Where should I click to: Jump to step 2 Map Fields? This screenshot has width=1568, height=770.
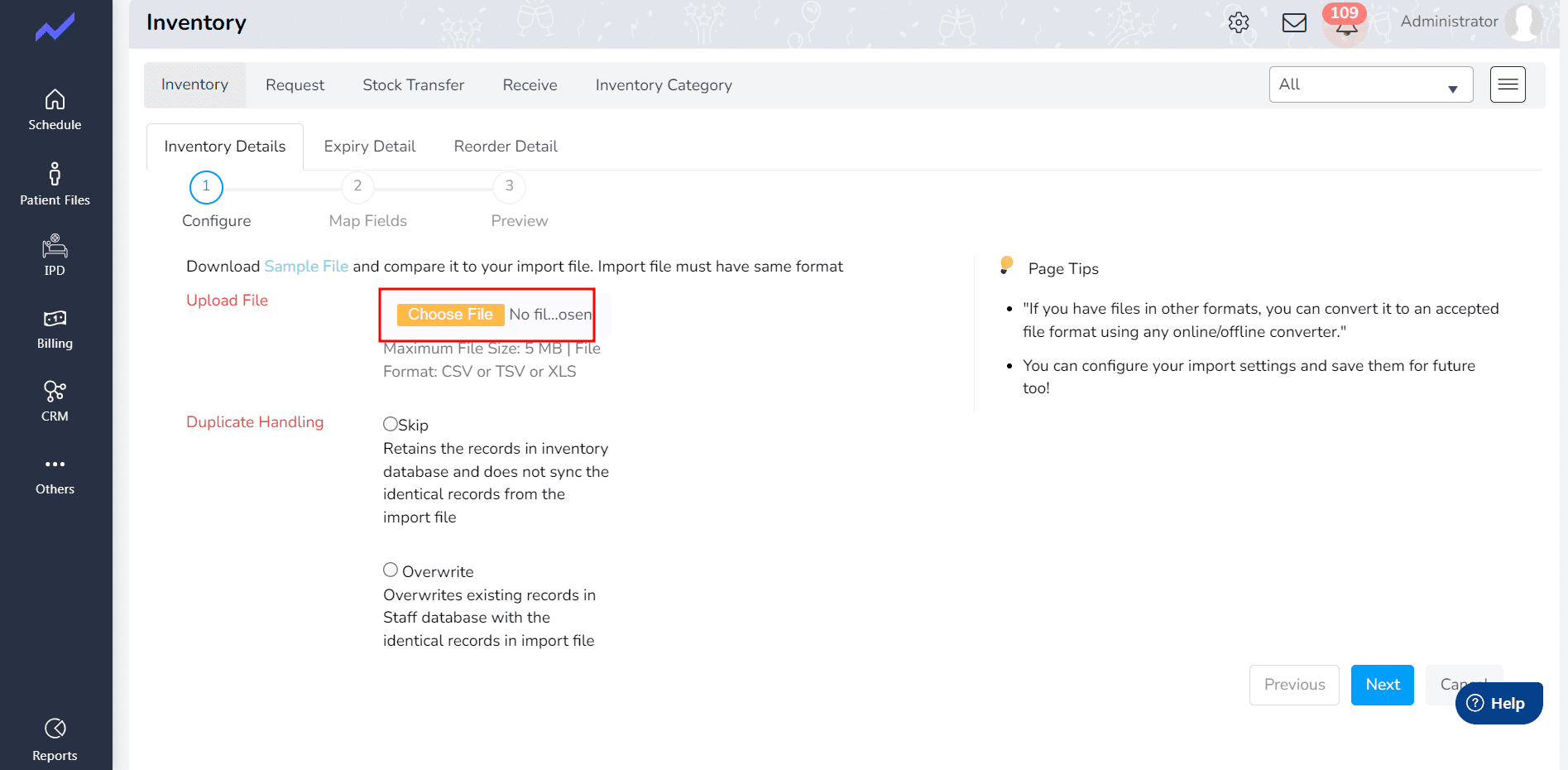point(357,187)
